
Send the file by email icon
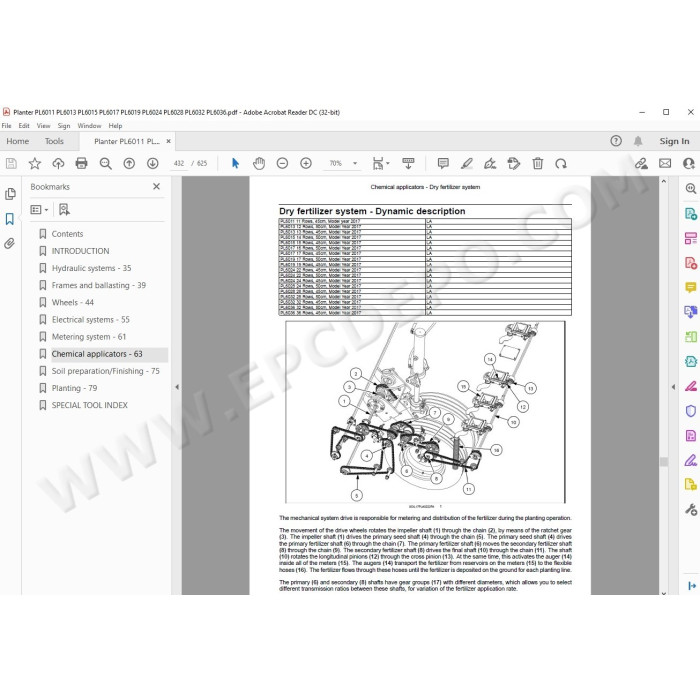665,163
